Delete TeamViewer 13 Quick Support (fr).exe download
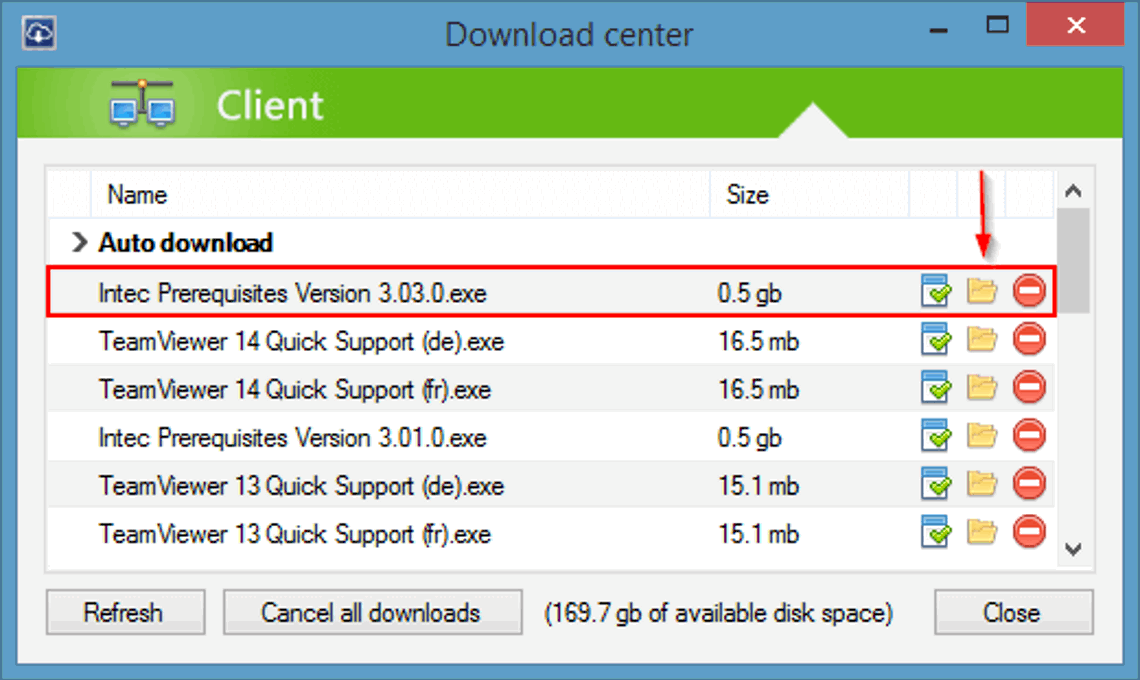Image resolution: width=1140 pixels, height=680 pixels. (x=1029, y=532)
